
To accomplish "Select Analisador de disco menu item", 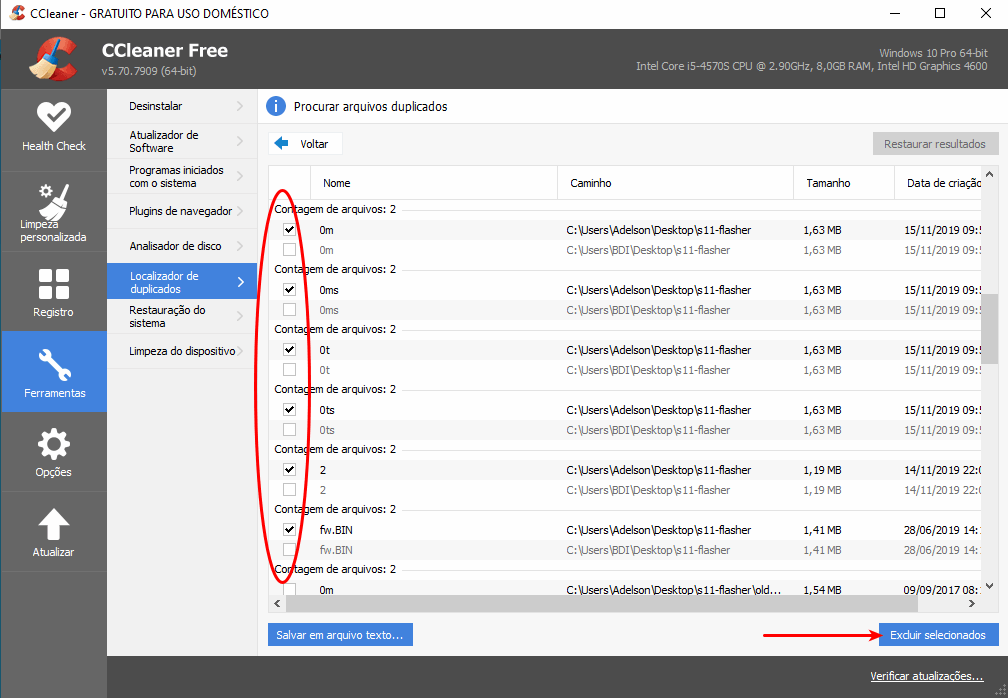I will (x=182, y=246).
